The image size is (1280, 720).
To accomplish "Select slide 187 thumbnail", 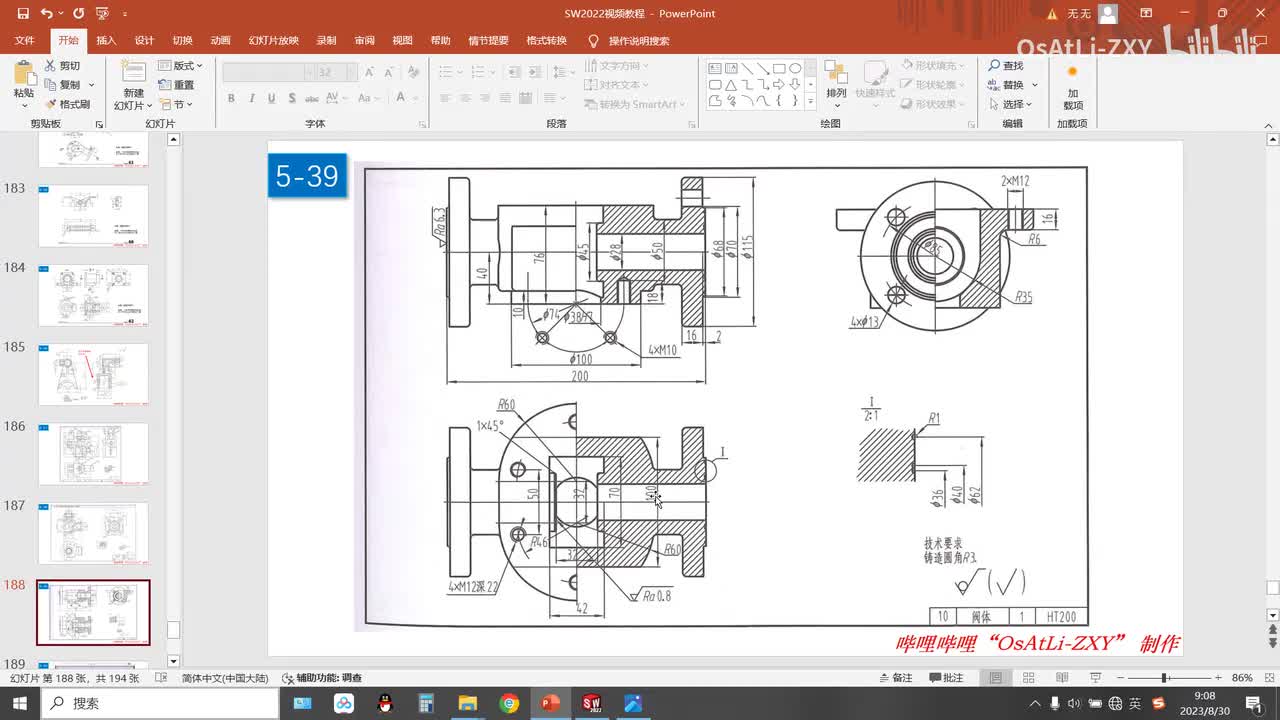I will pos(93,533).
